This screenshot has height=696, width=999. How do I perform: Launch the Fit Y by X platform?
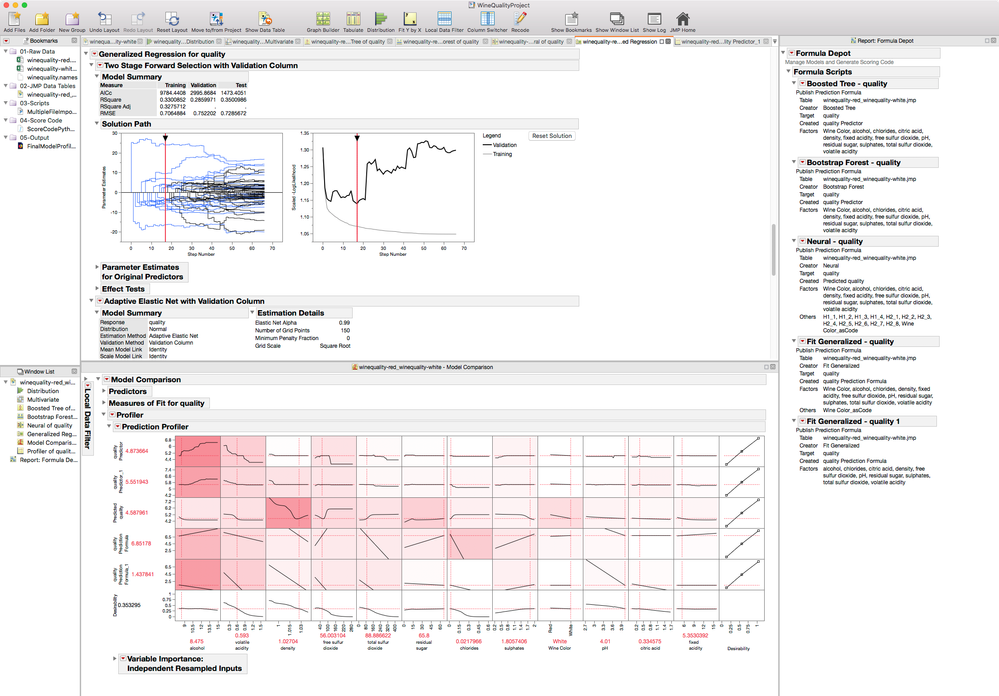408,19
